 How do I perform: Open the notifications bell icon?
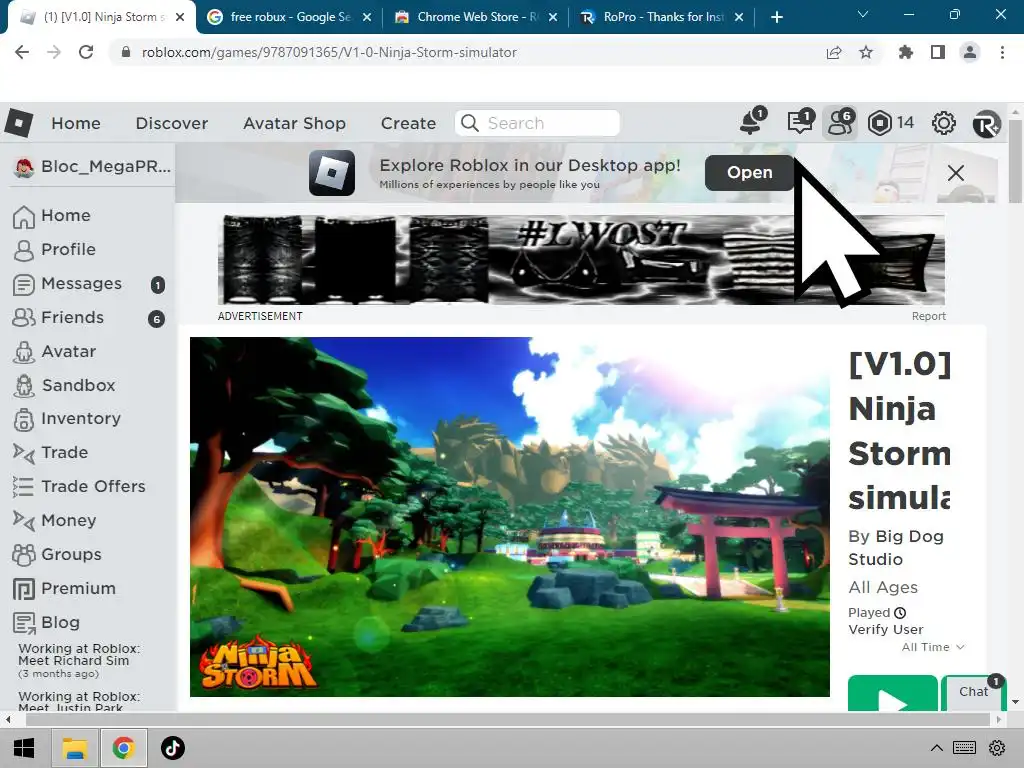[752, 121]
